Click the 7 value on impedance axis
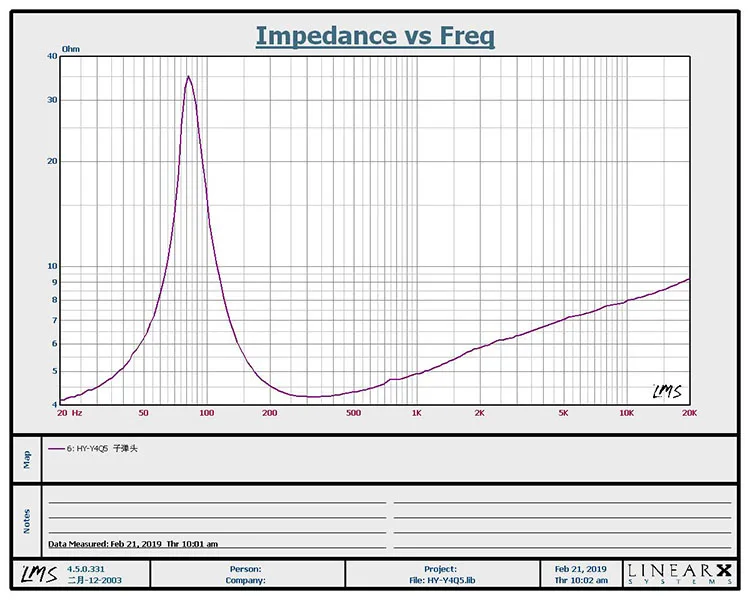The image size is (750, 600). 55,320
